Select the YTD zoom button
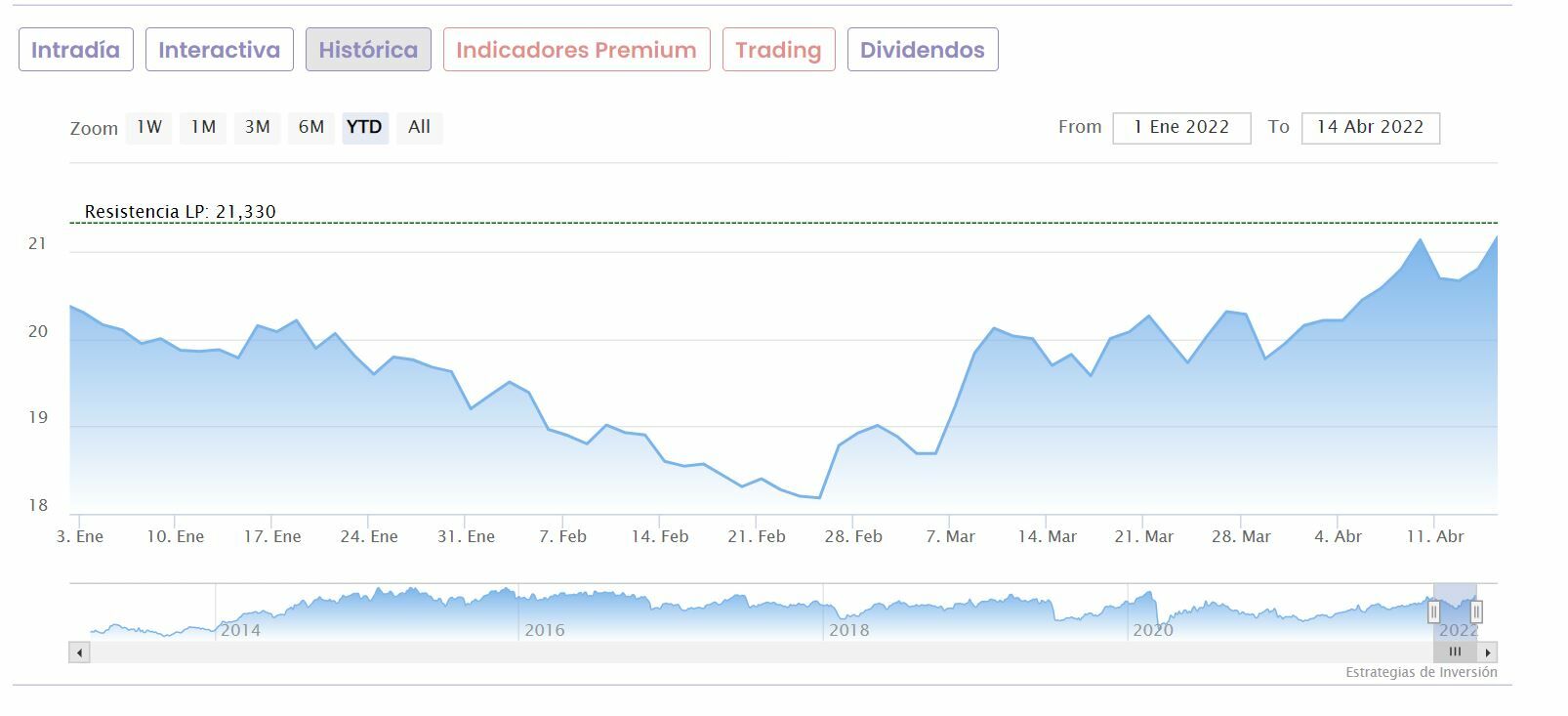This screenshot has width=1568, height=716. point(364,127)
